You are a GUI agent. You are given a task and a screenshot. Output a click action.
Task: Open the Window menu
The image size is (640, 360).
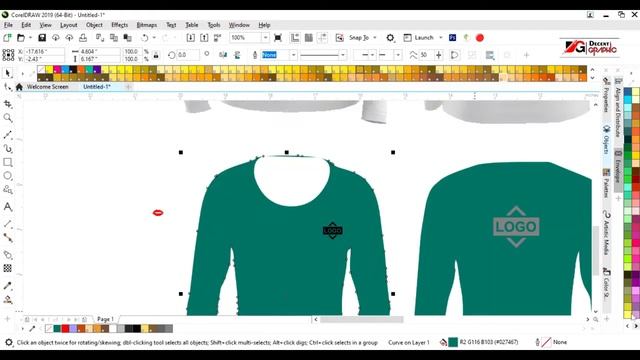(x=239, y=25)
